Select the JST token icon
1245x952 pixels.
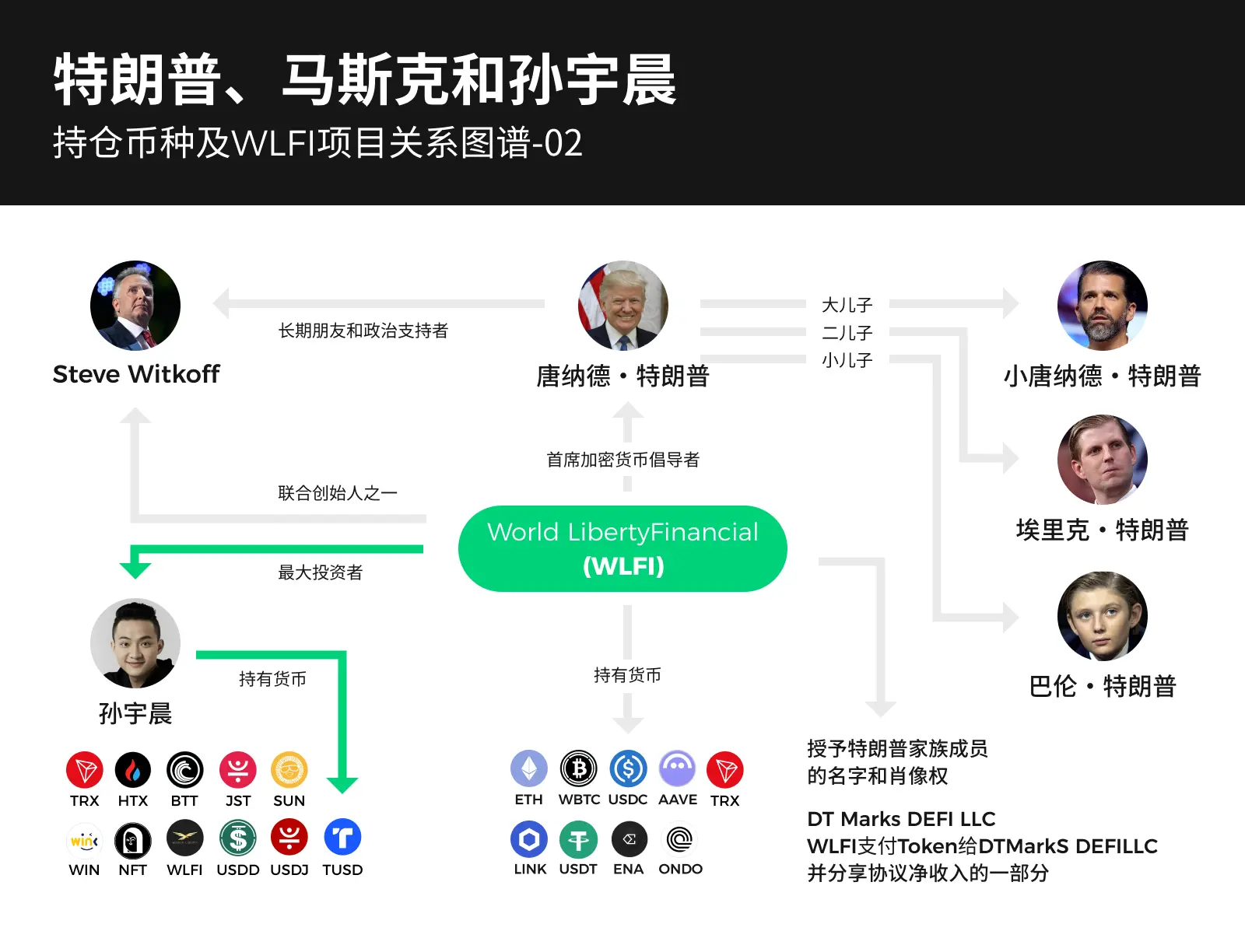[x=238, y=771]
